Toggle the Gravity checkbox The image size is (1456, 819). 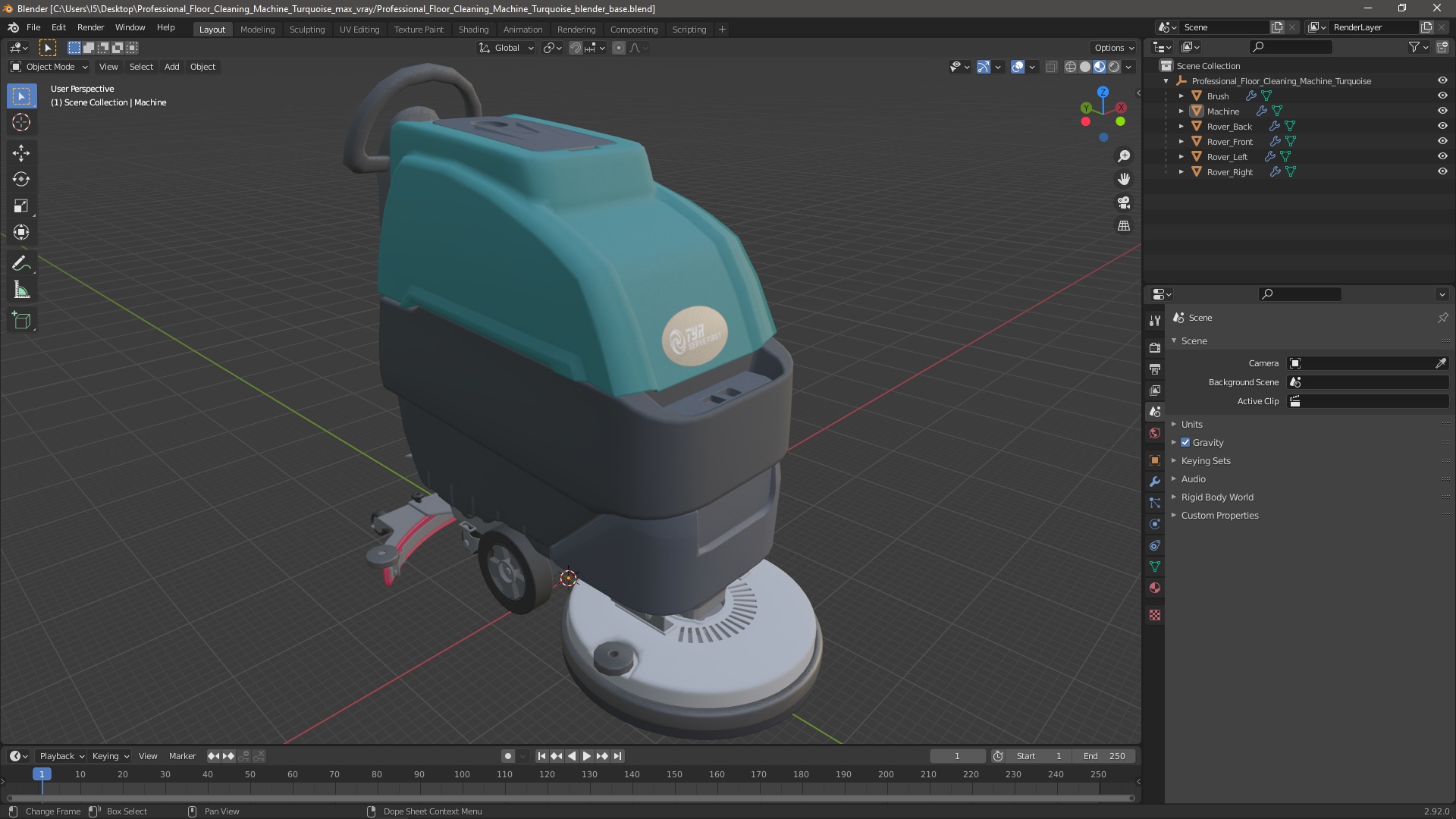(1185, 442)
